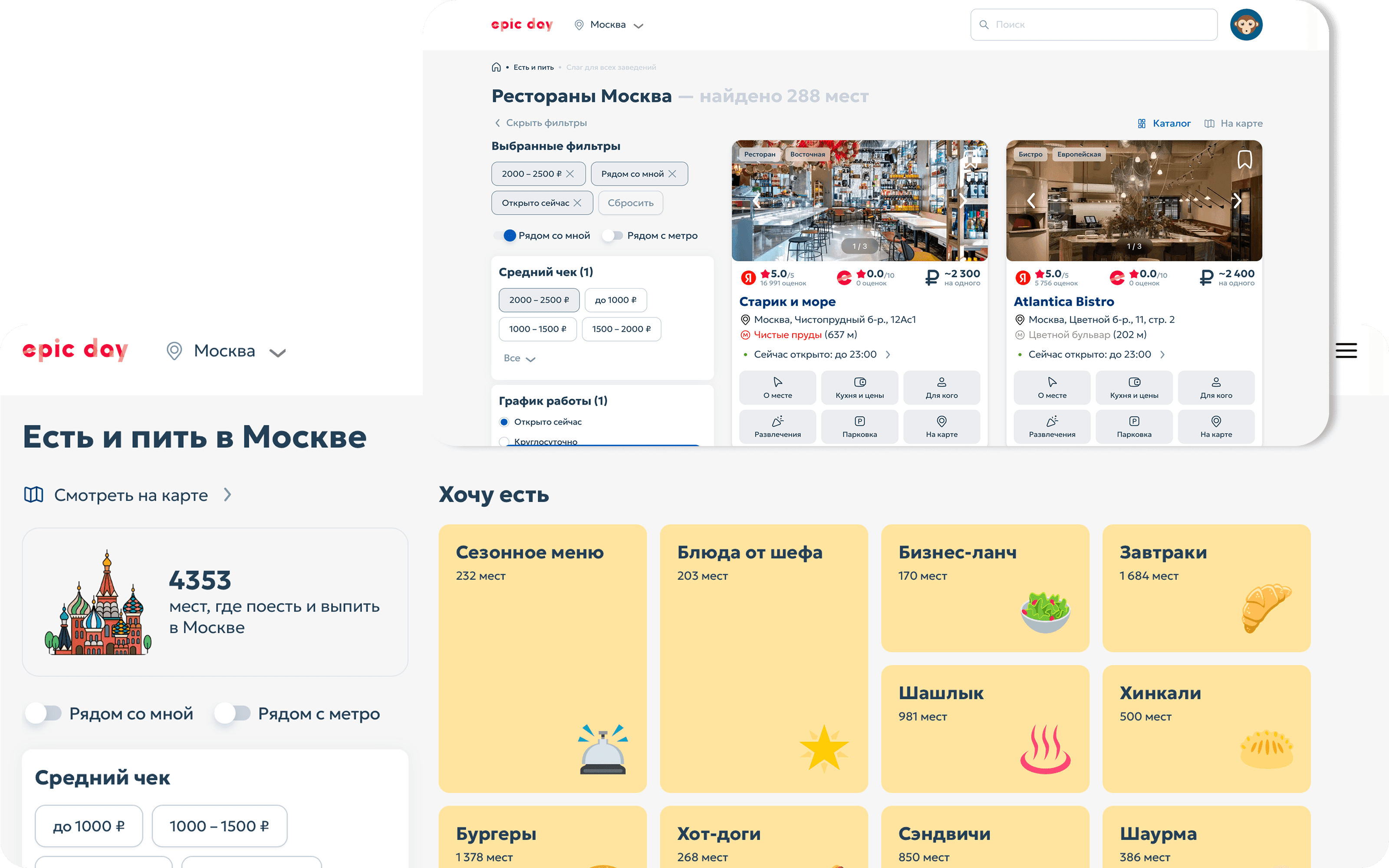Enable Рядом с метро toggle in filters panel
The image size is (1389, 868).
tap(612, 236)
